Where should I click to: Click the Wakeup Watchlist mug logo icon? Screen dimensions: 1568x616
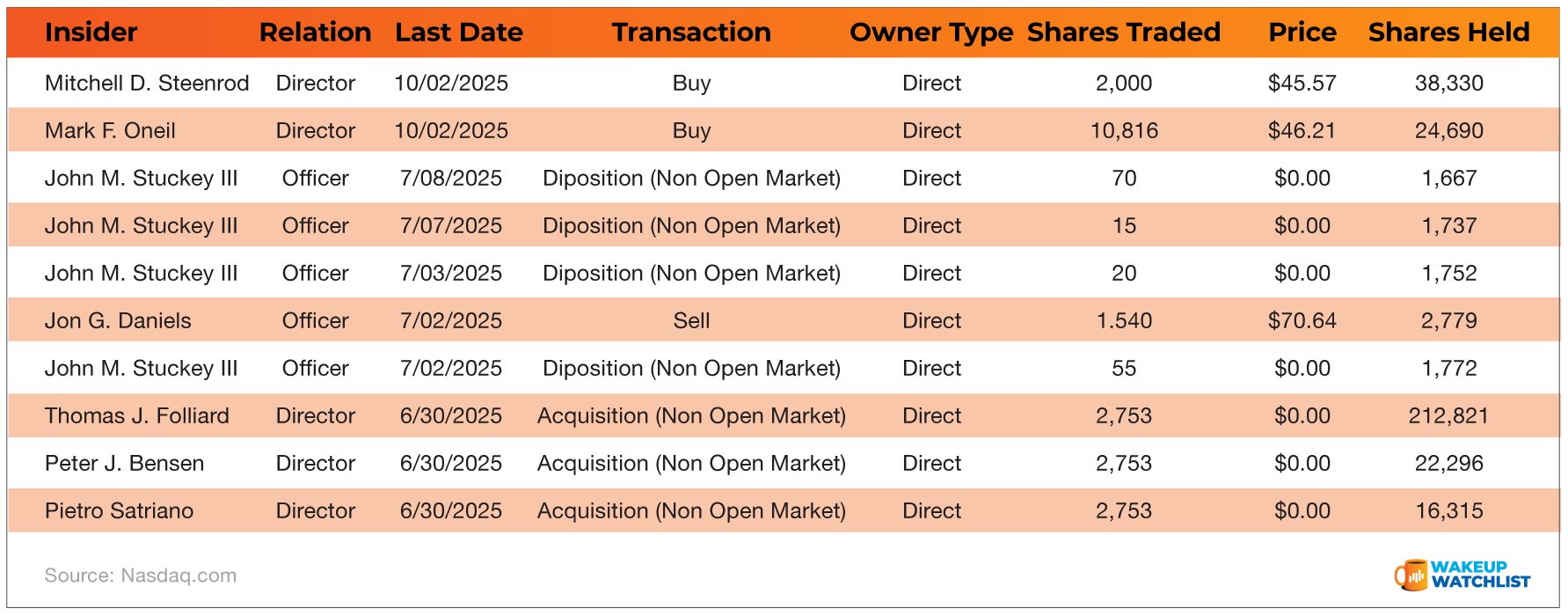(1411, 576)
